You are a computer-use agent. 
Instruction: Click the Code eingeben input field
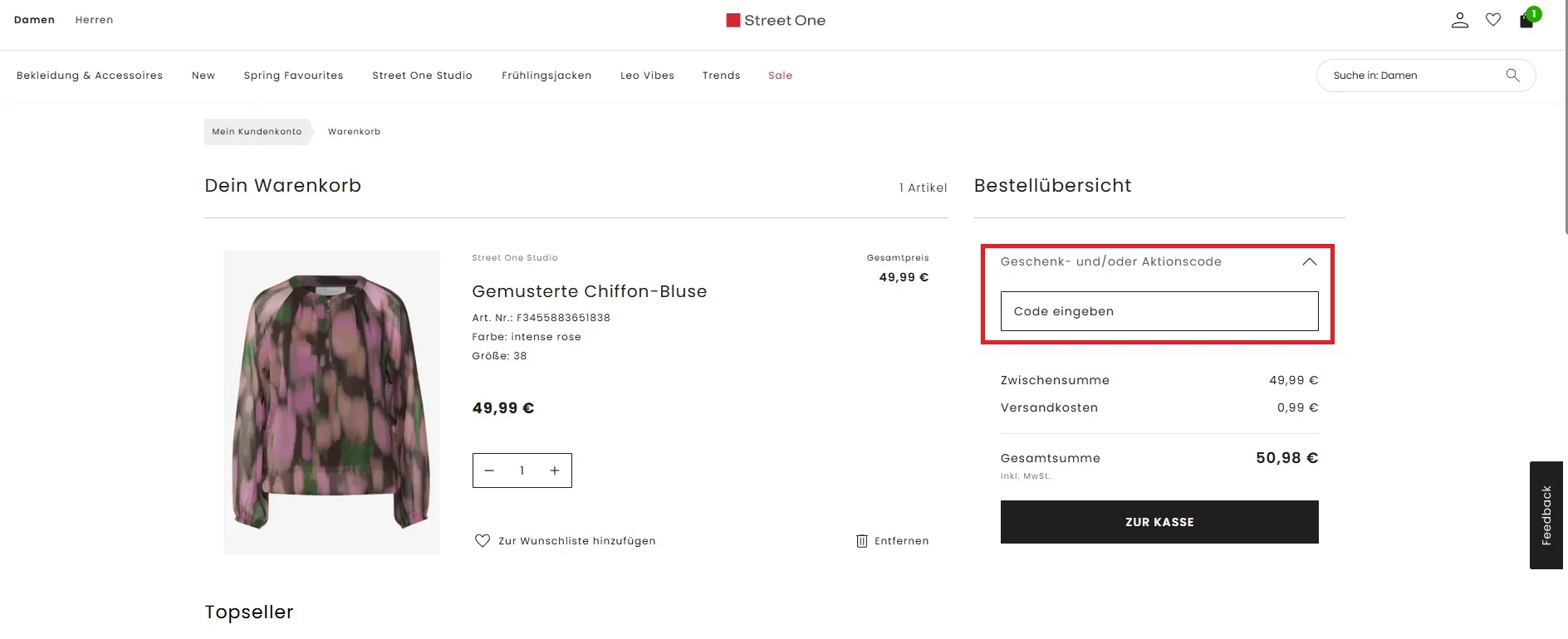(1159, 311)
